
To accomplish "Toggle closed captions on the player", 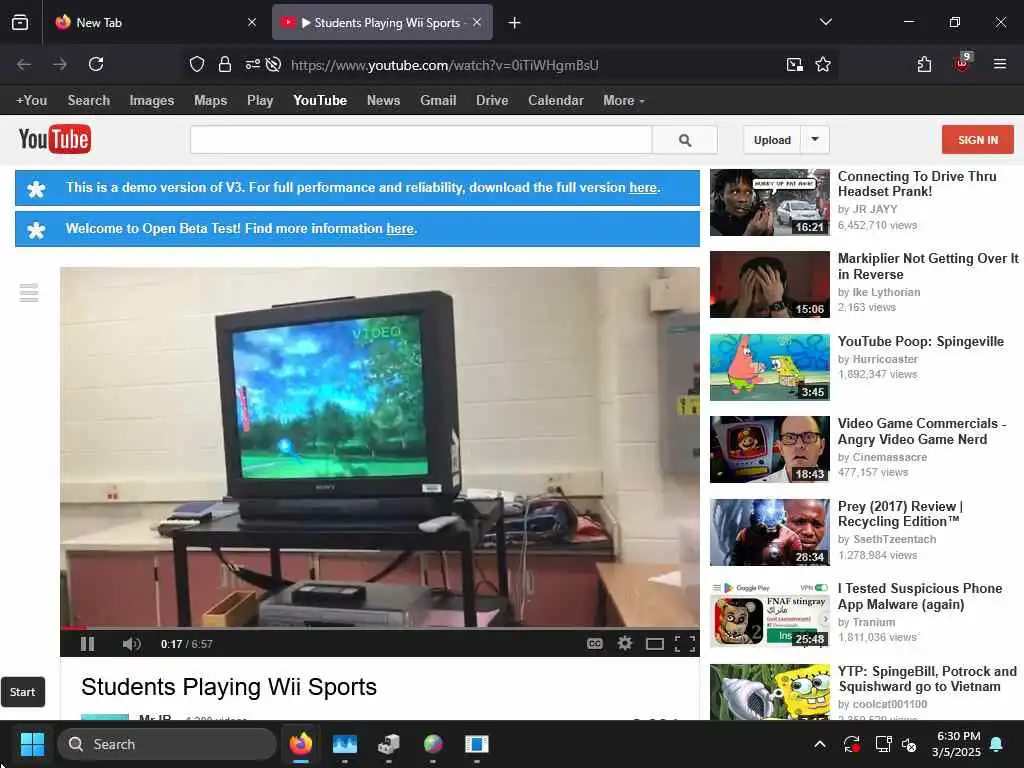I will [594, 644].
